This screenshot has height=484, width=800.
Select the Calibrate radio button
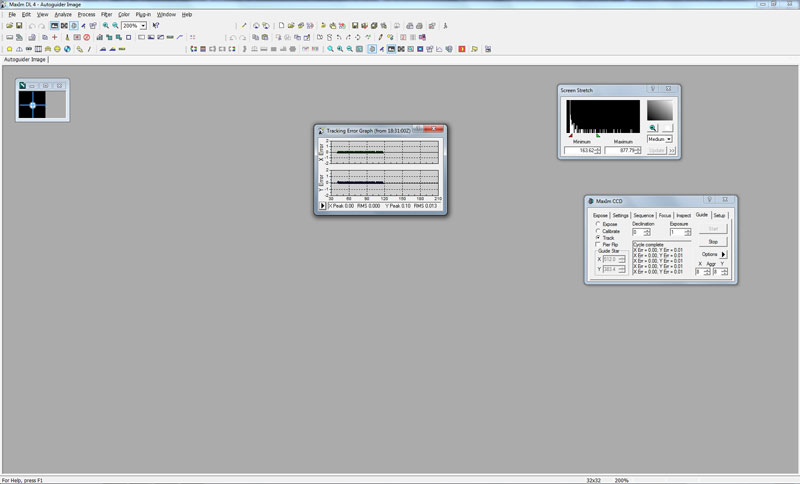tap(598, 231)
